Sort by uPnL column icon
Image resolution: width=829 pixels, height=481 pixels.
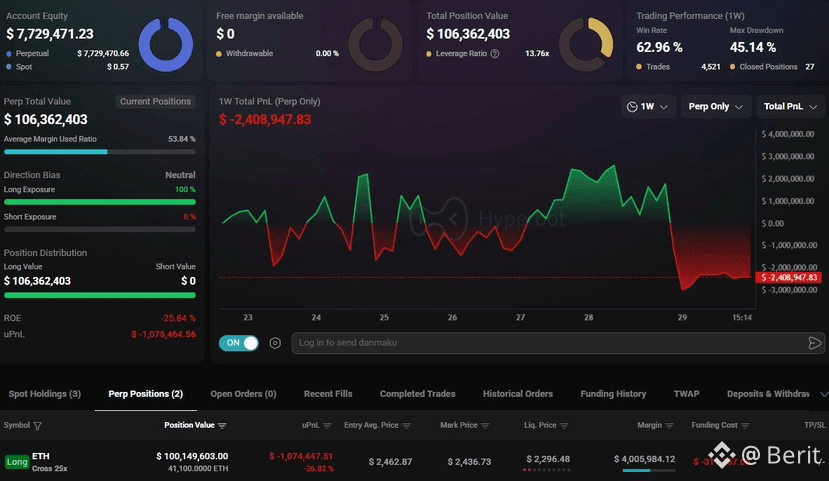point(327,426)
